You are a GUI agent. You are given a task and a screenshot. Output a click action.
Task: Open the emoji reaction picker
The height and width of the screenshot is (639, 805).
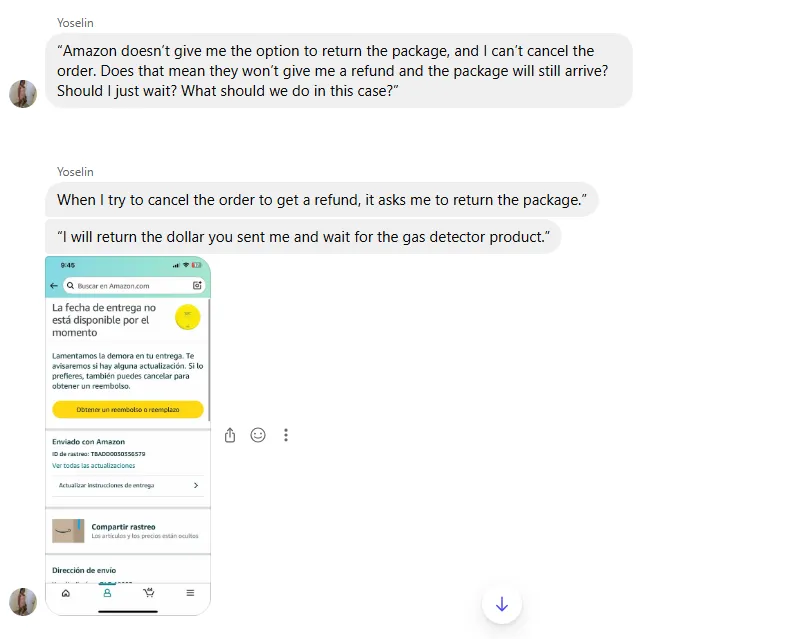(258, 435)
